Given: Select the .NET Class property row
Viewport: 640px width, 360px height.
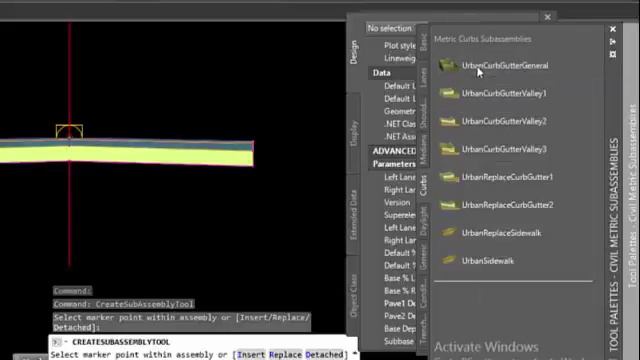Looking at the screenshot, I should (x=399, y=124).
